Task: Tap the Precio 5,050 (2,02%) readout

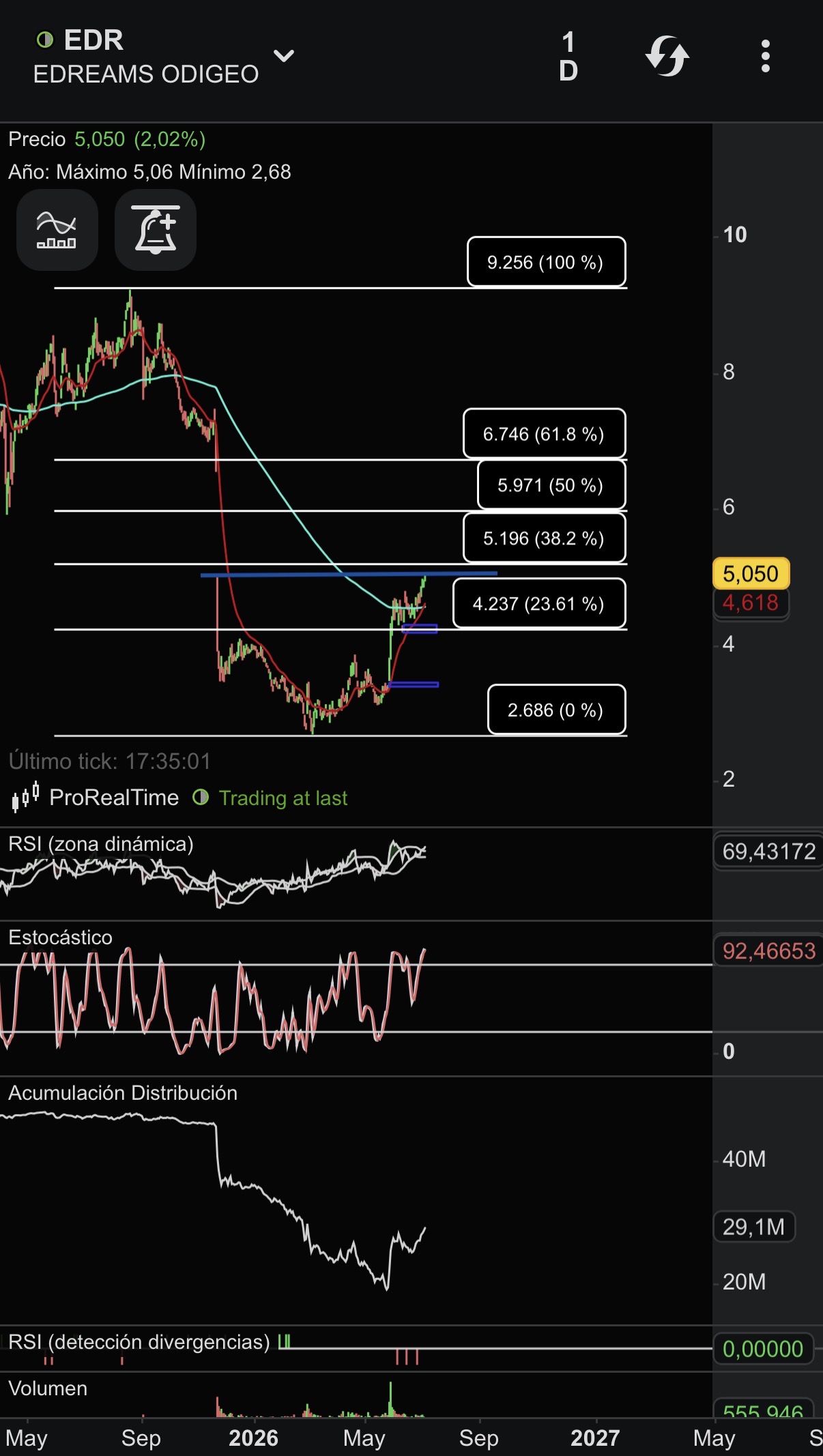Action: click(x=107, y=139)
